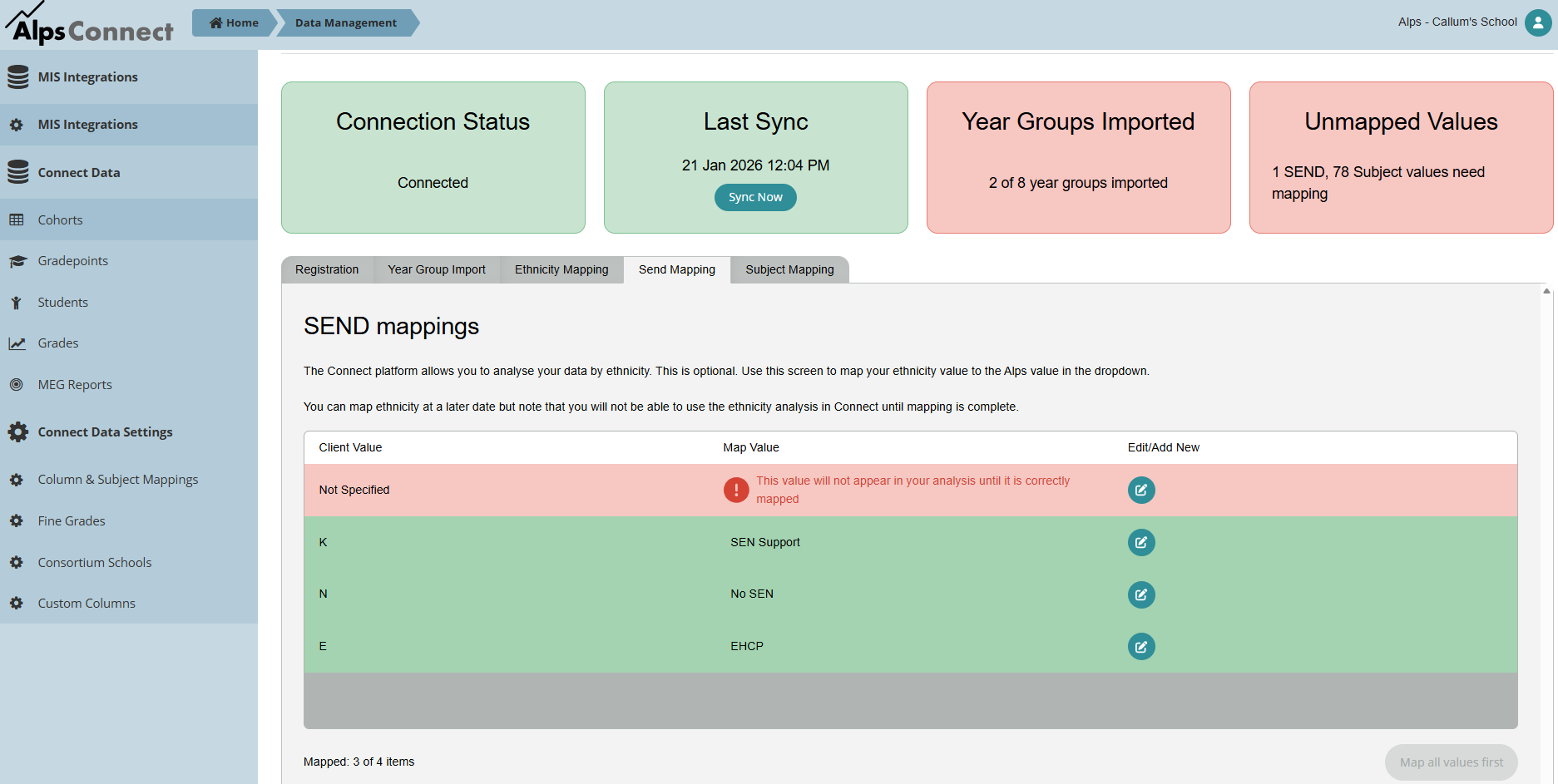
Task: Open Cohorts from the sidebar
Action: point(60,220)
